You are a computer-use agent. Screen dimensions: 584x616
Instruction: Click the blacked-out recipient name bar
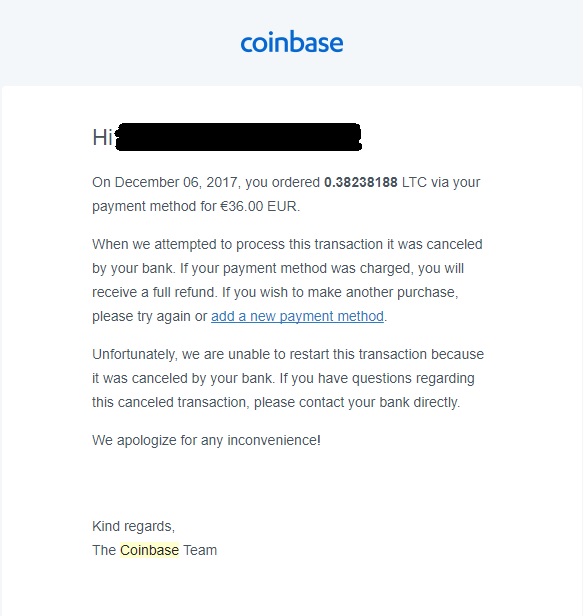pos(238,137)
